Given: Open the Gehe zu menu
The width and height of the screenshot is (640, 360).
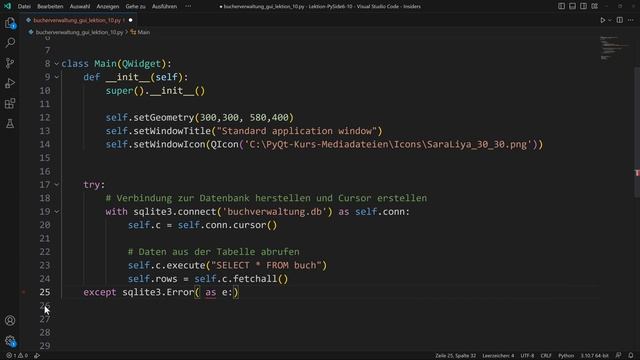Looking at the screenshot, I should 136,6.
